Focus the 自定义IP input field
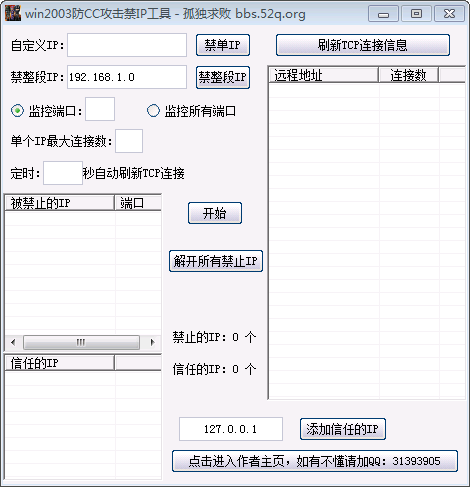The width and height of the screenshot is (470, 487). [127, 45]
